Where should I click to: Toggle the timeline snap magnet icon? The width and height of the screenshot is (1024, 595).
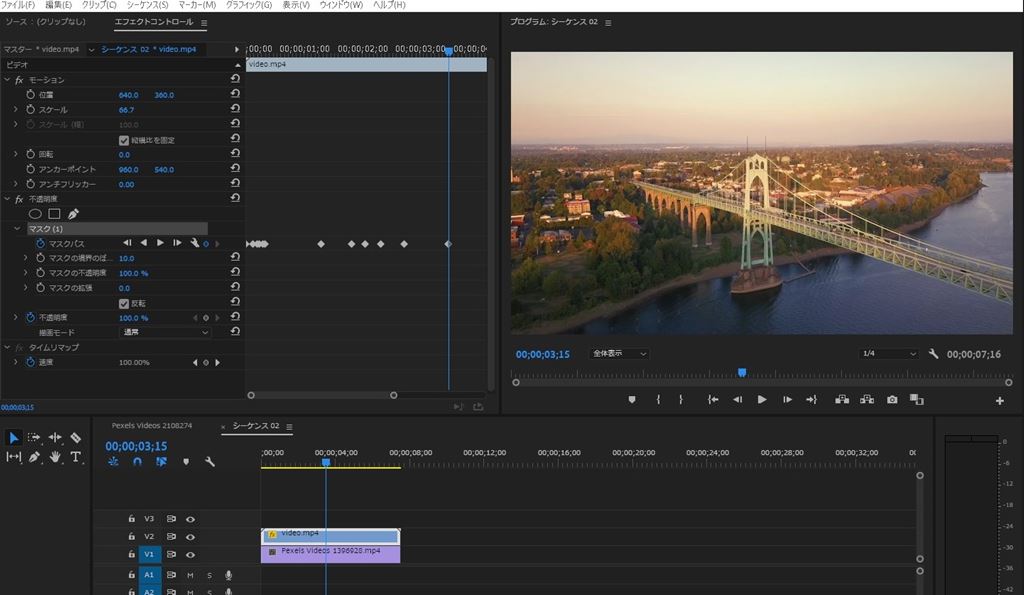click(x=137, y=462)
